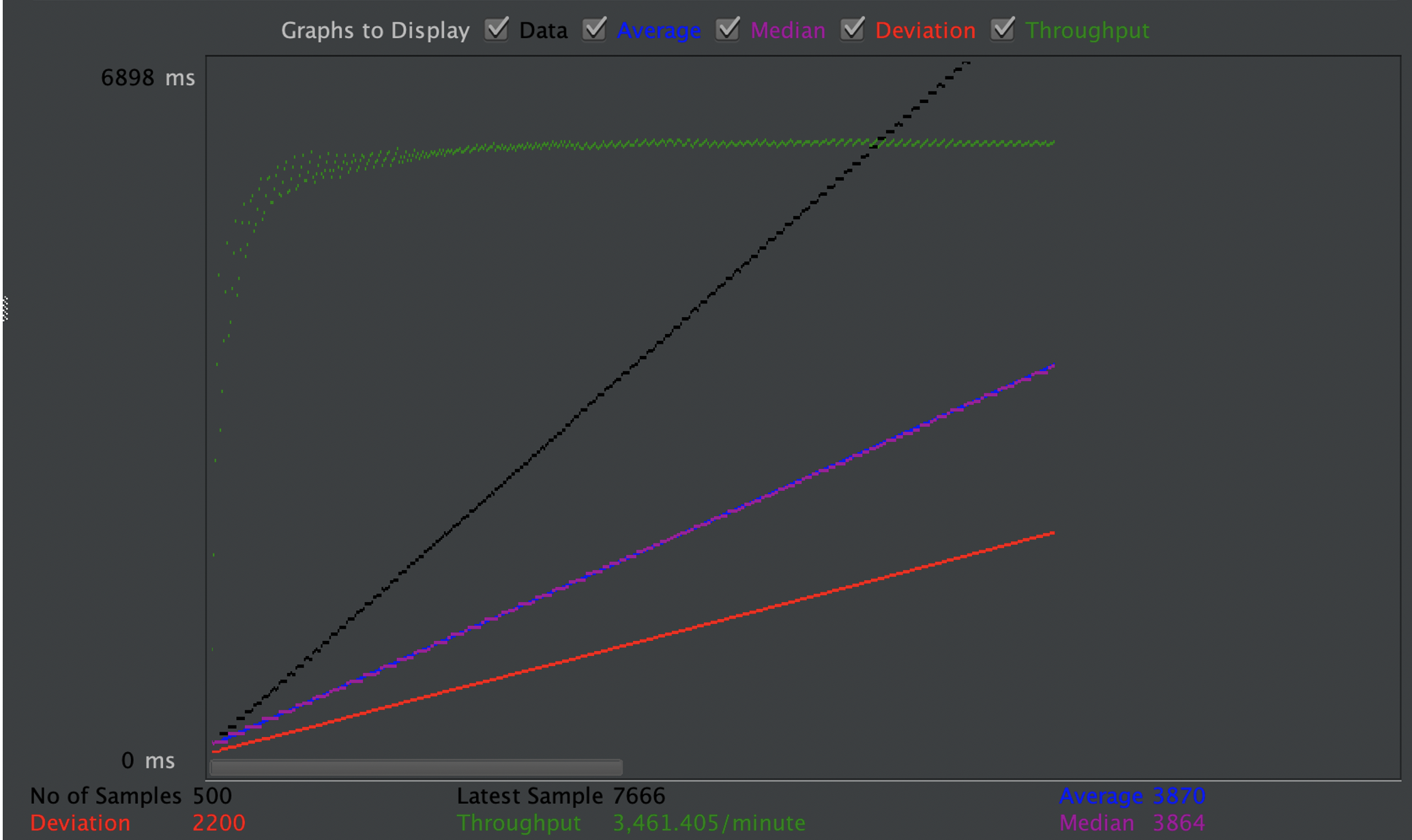Toggle the Throughput graph checkbox
Image resolution: width=1412 pixels, height=840 pixels.
point(1003,29)
